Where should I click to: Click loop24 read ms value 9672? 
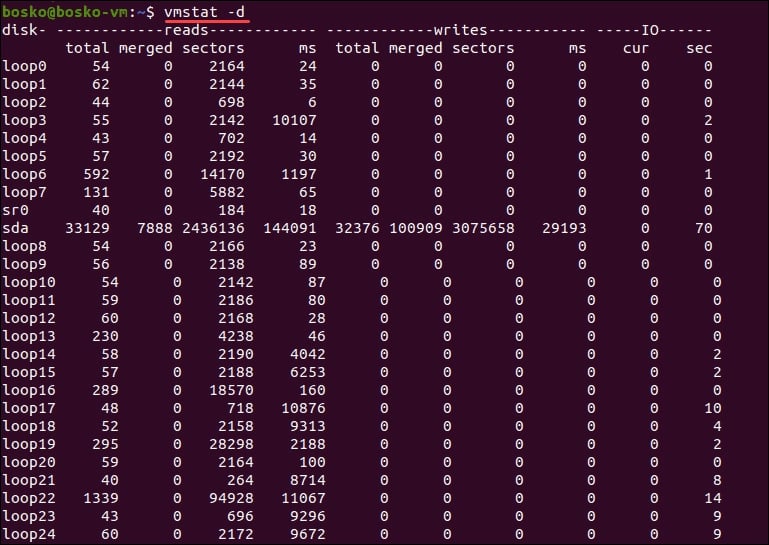[308, 534]
